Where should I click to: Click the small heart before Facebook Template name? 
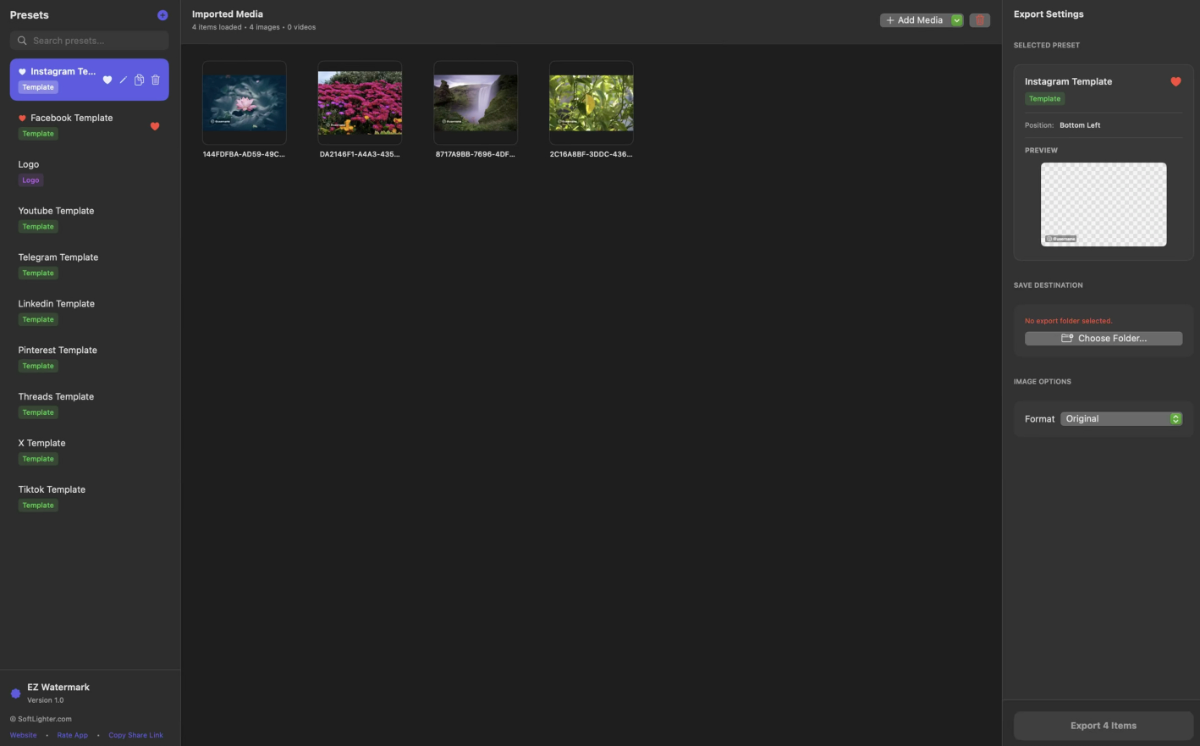[22, 118]
